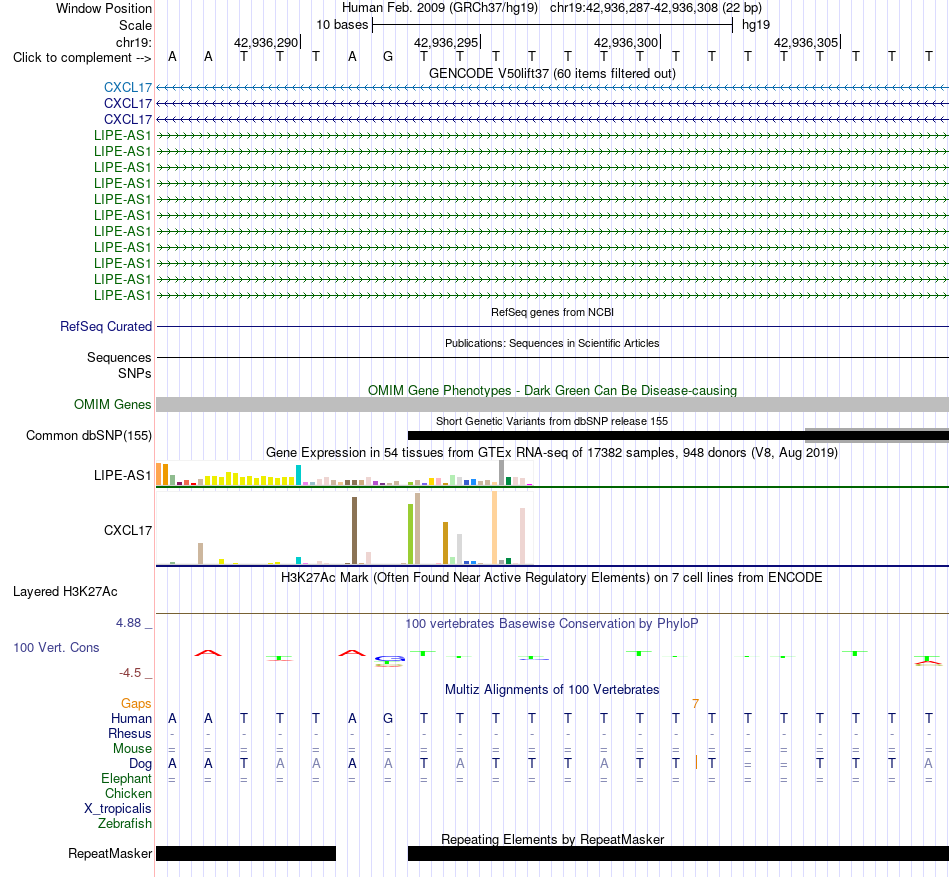The image size is (950, 877).
Task: Open the GTEx Gene Expression track title
Action: [552, 452]
